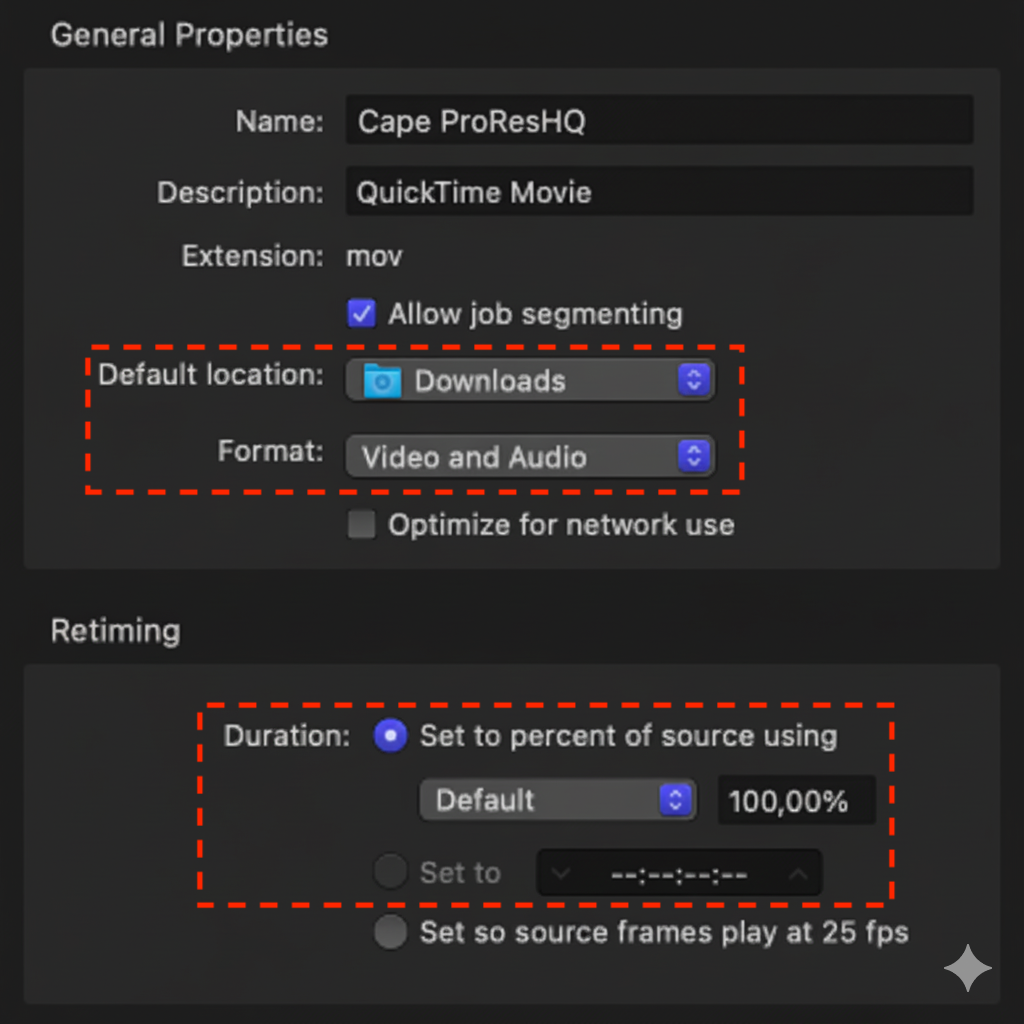Click the Default location popup chevron icon

694,380
